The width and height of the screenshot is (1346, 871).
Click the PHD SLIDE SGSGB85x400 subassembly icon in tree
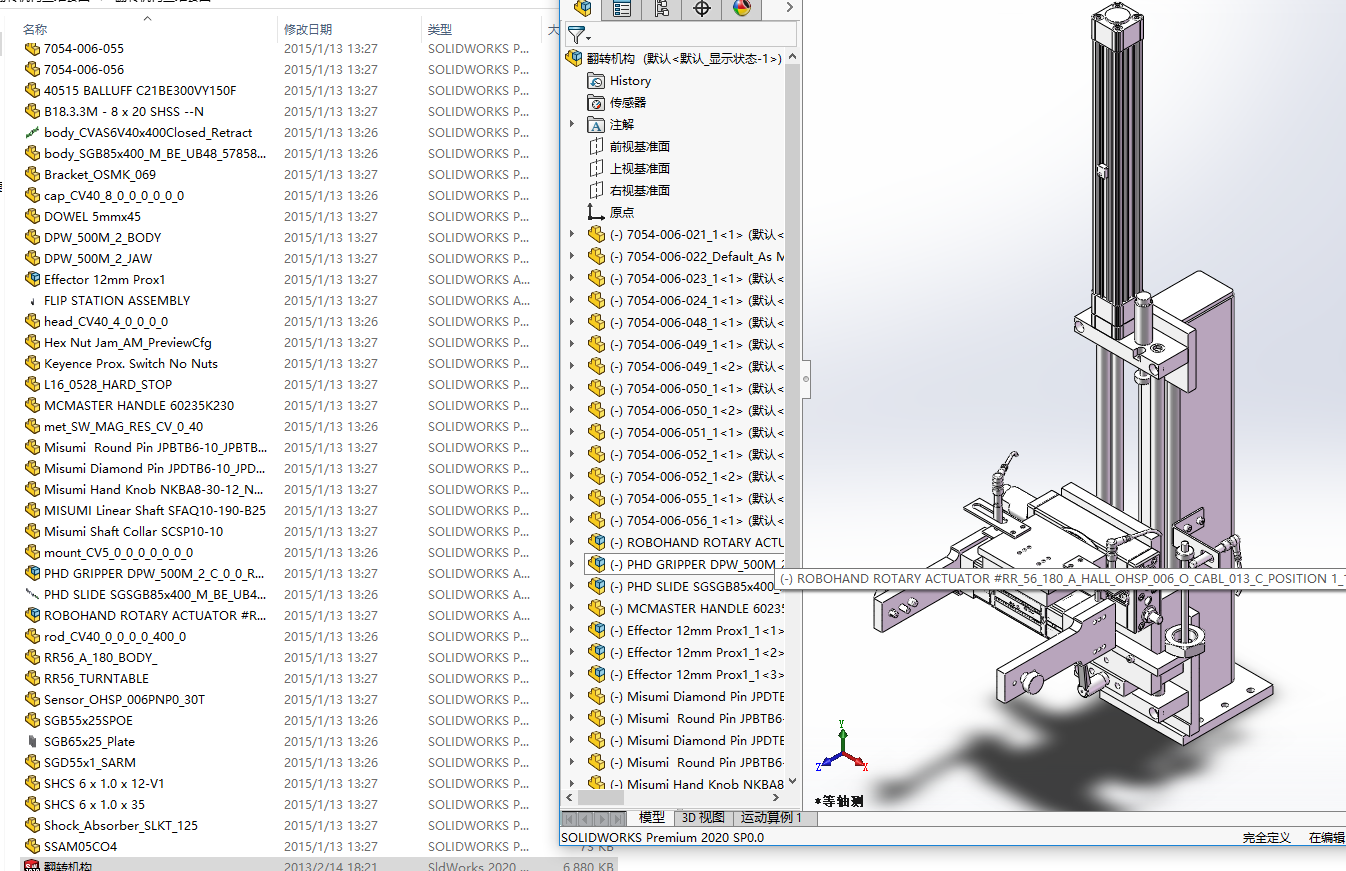coord(596,587)
